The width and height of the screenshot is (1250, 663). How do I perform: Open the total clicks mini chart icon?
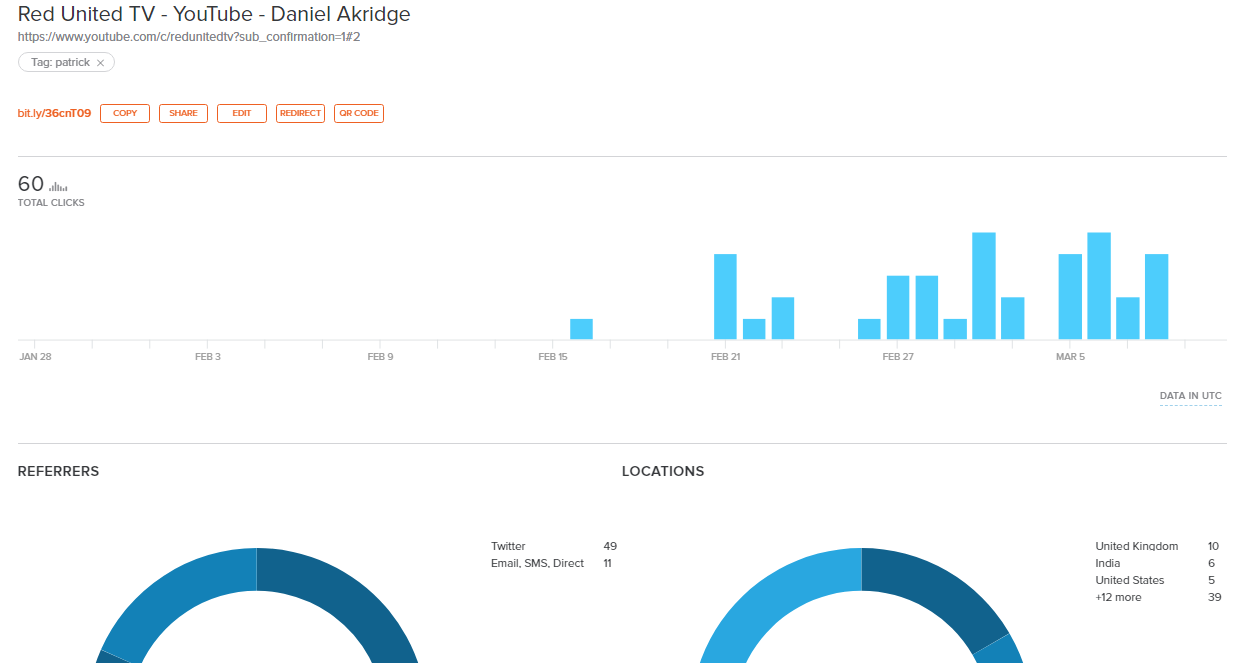point(58,186)
